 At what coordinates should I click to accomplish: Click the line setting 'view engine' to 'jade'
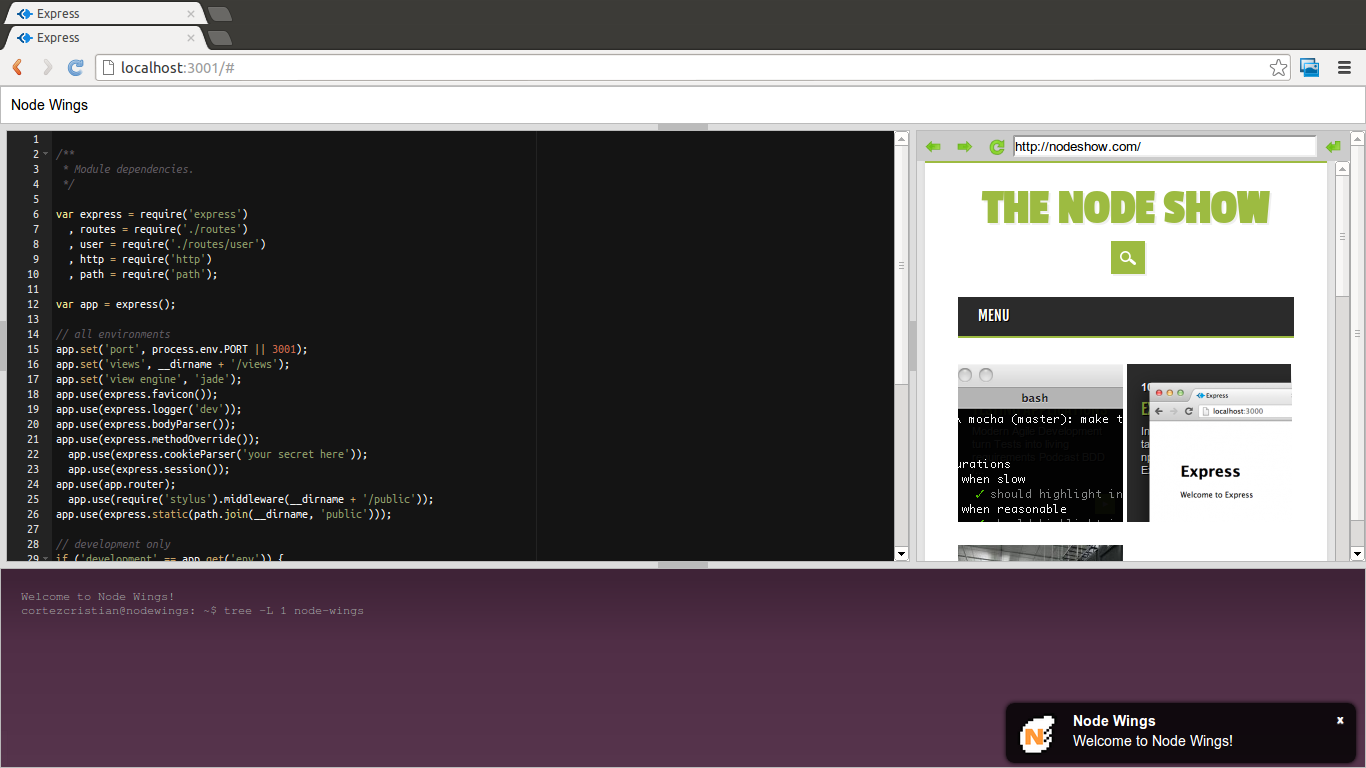tap(149, 379)
